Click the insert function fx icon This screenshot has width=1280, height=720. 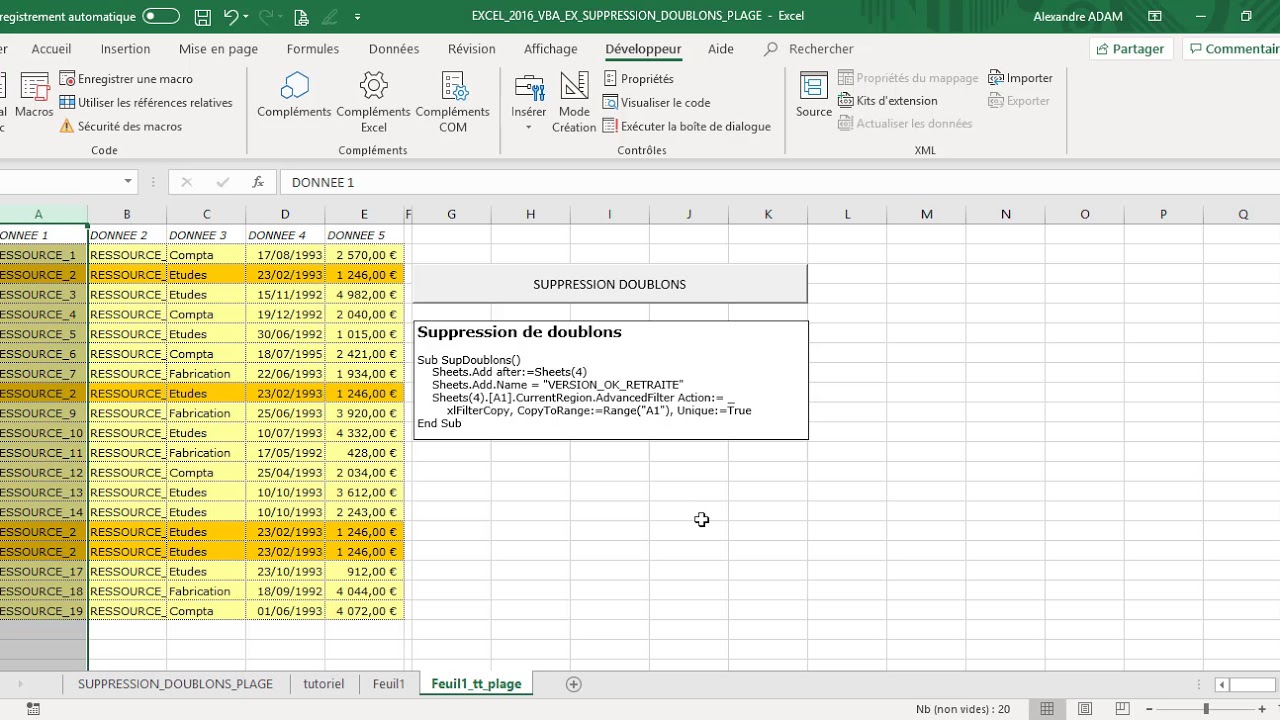coord(258,182)
